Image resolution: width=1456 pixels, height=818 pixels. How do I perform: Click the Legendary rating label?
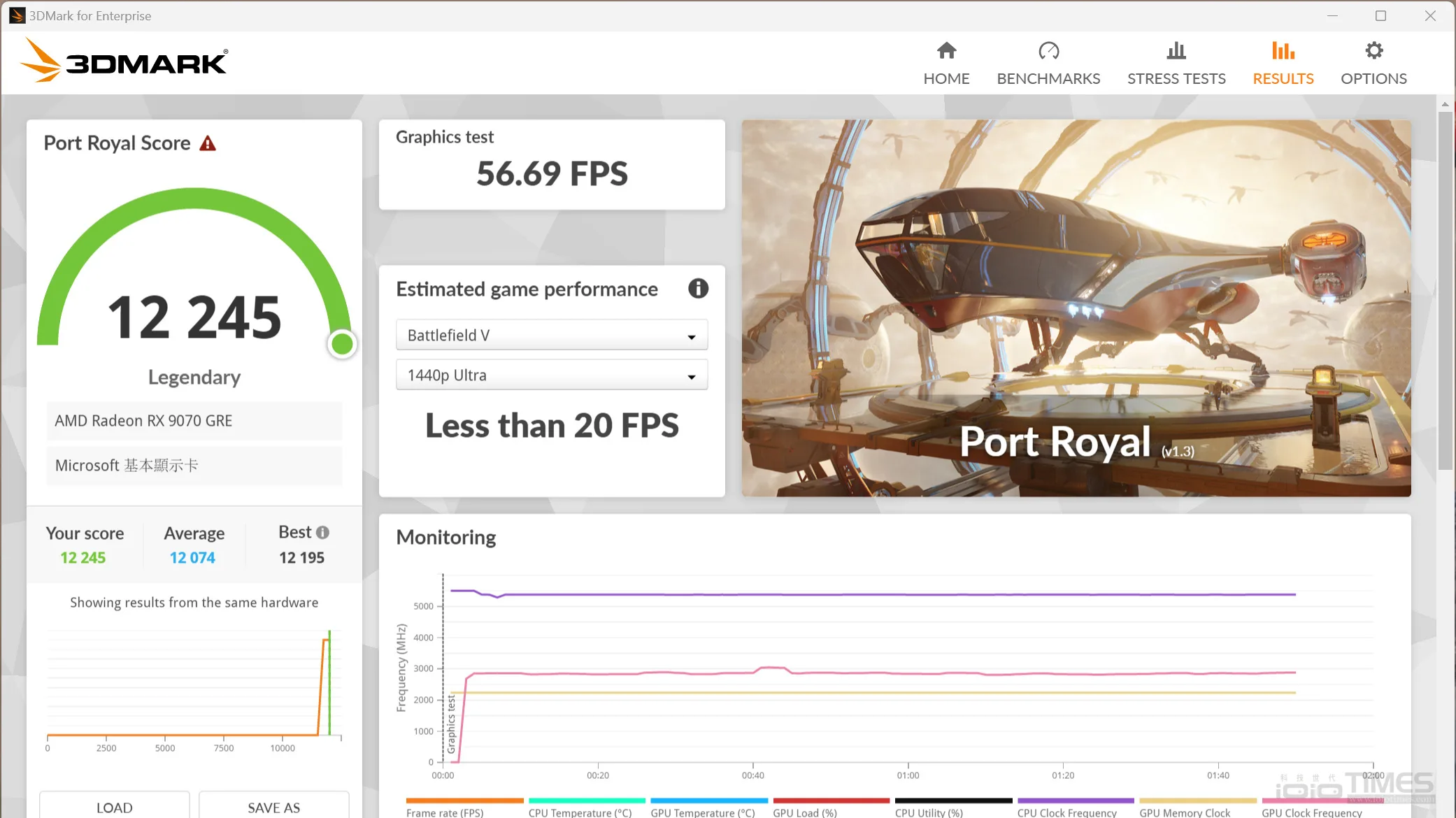pyautogui.click(x=194, y=378)
